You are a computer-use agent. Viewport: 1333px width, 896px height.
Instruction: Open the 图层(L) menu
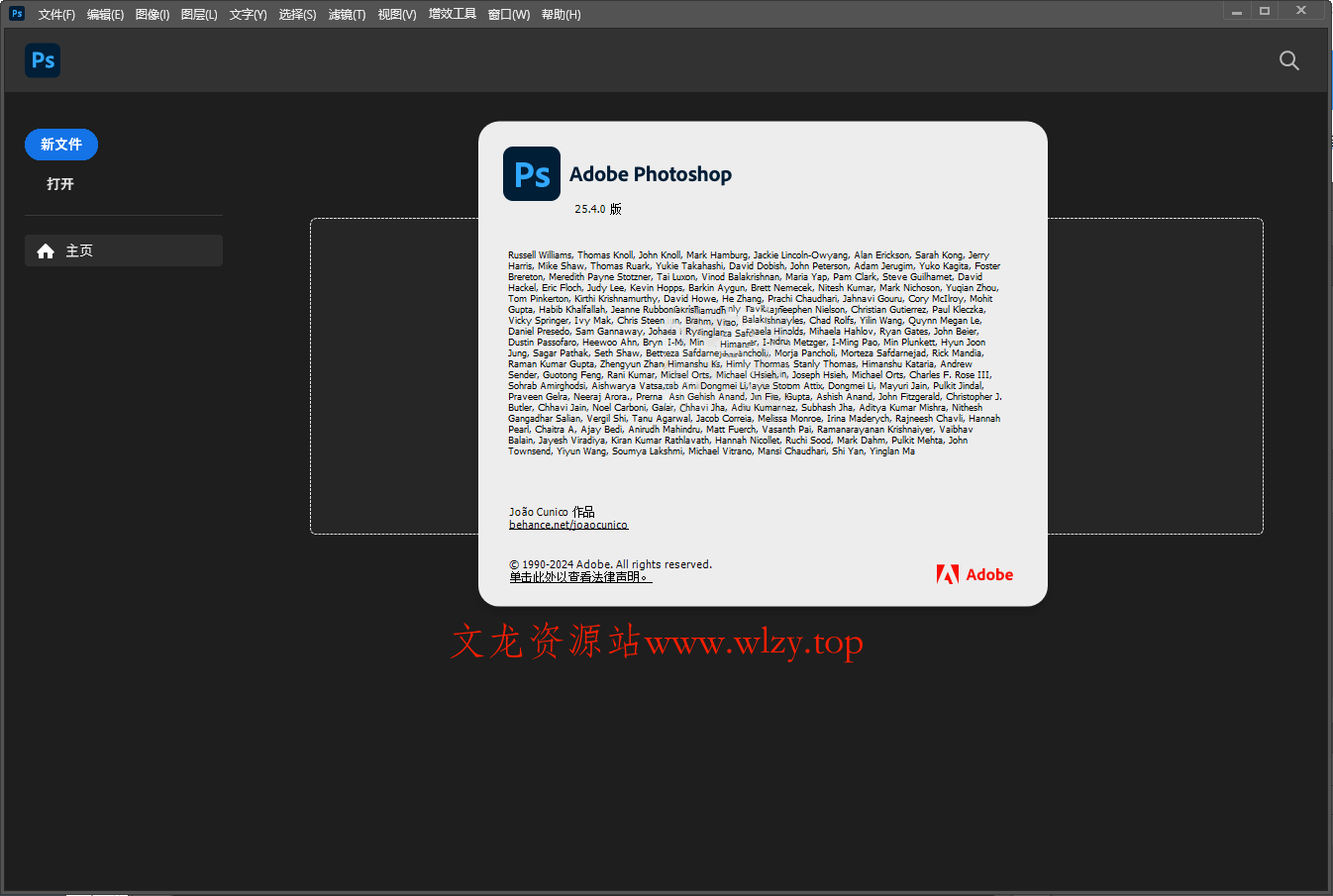(198, 14)
